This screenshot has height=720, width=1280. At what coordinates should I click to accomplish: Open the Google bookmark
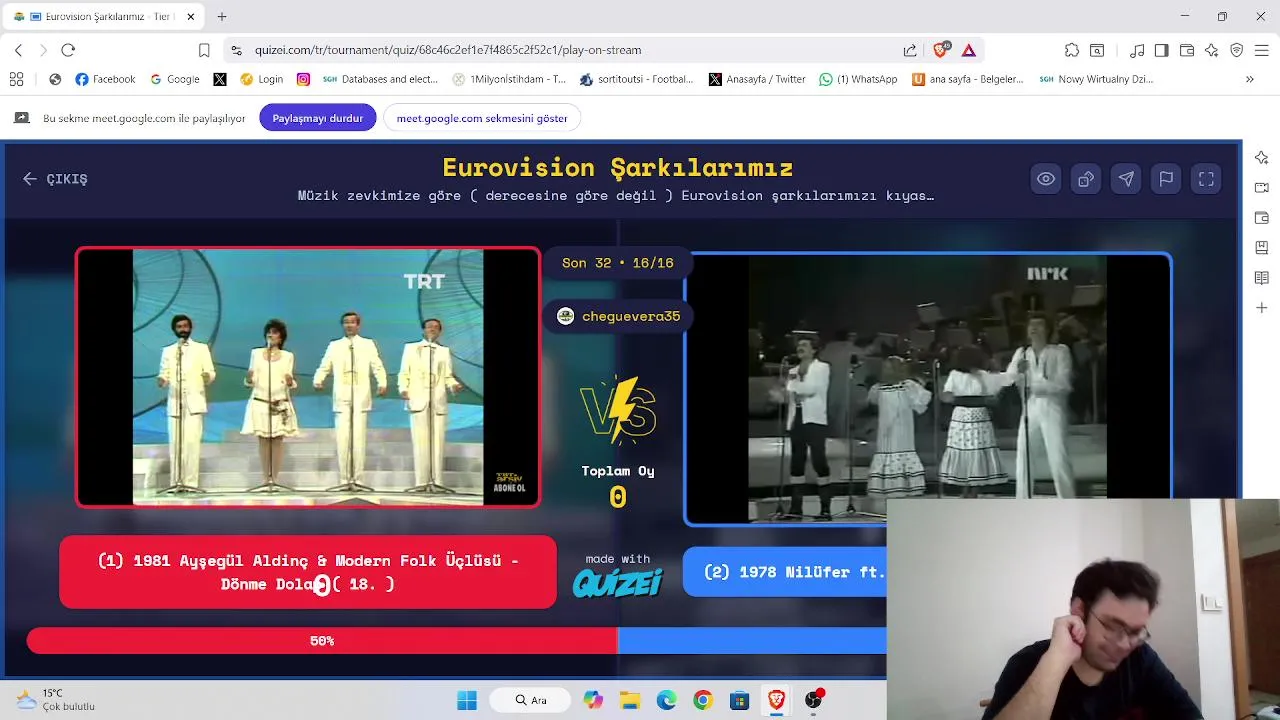coord(175,79)
